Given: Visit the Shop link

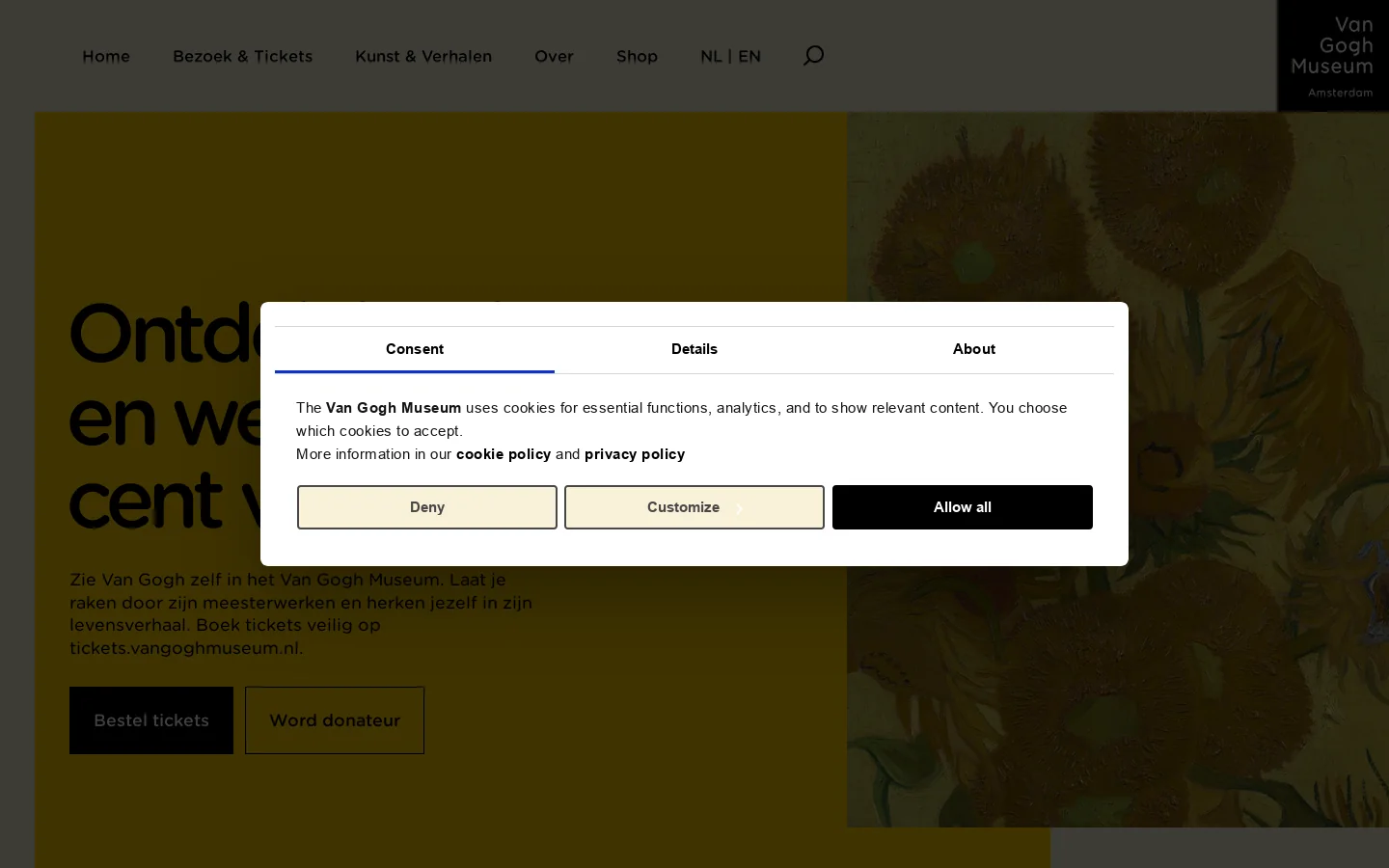Looking at the screenshot, I should pos(637,56).
